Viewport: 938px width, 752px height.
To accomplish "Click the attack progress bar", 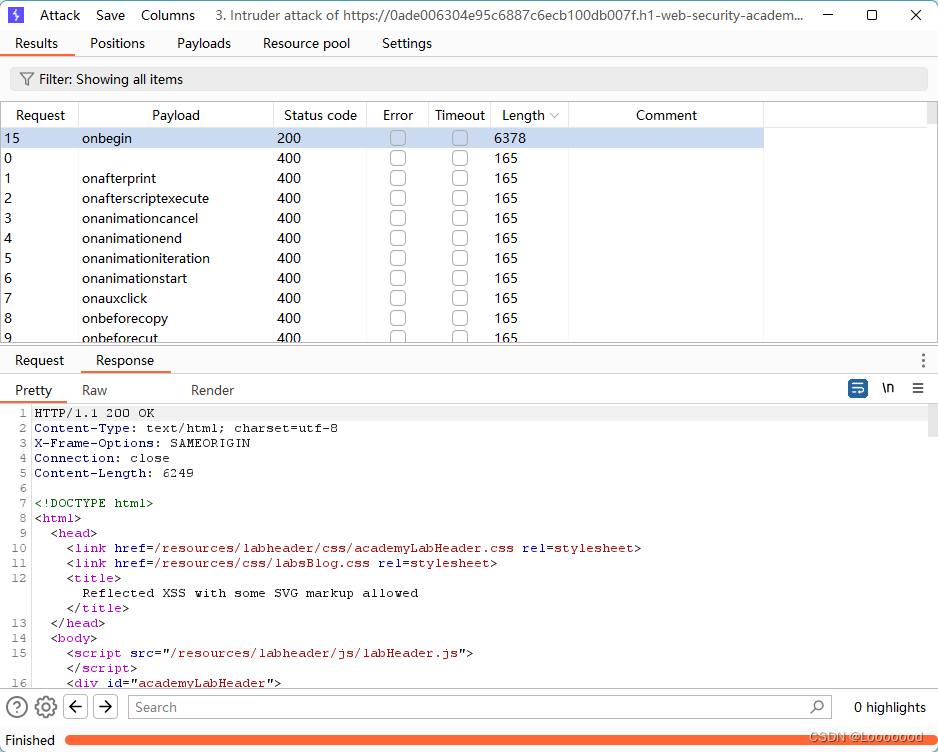I will click(x=501, y=740).
